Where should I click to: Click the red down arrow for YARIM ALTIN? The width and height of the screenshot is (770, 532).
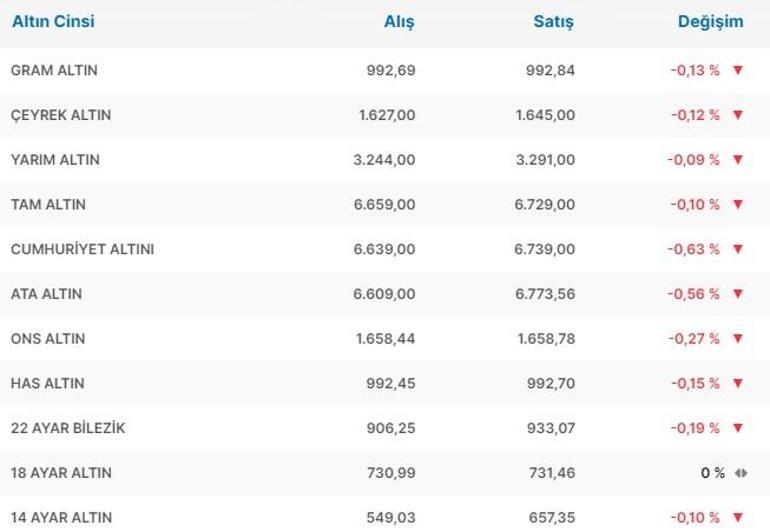tap(738, 160)
